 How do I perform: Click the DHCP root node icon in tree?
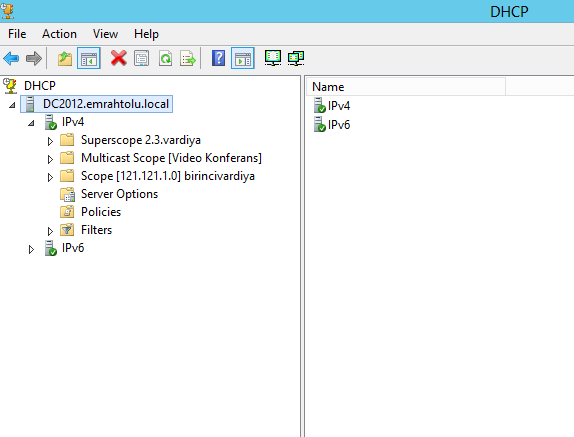coord(10,86)
